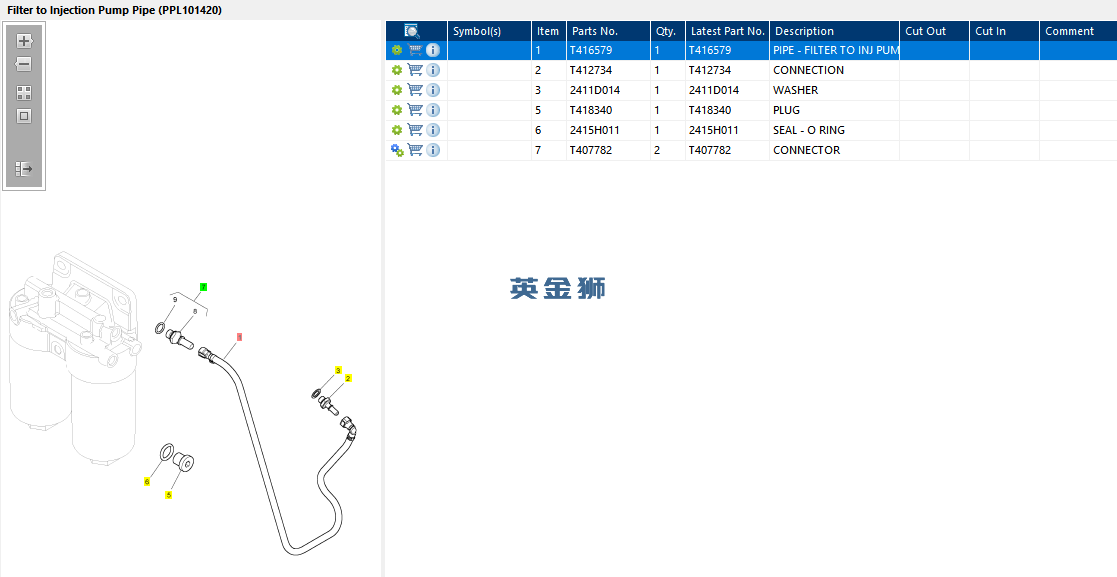This screenshot has height=577, width=1117.
Task: Add T412734 CONNECTION to cart
Action: click(415, 70)
